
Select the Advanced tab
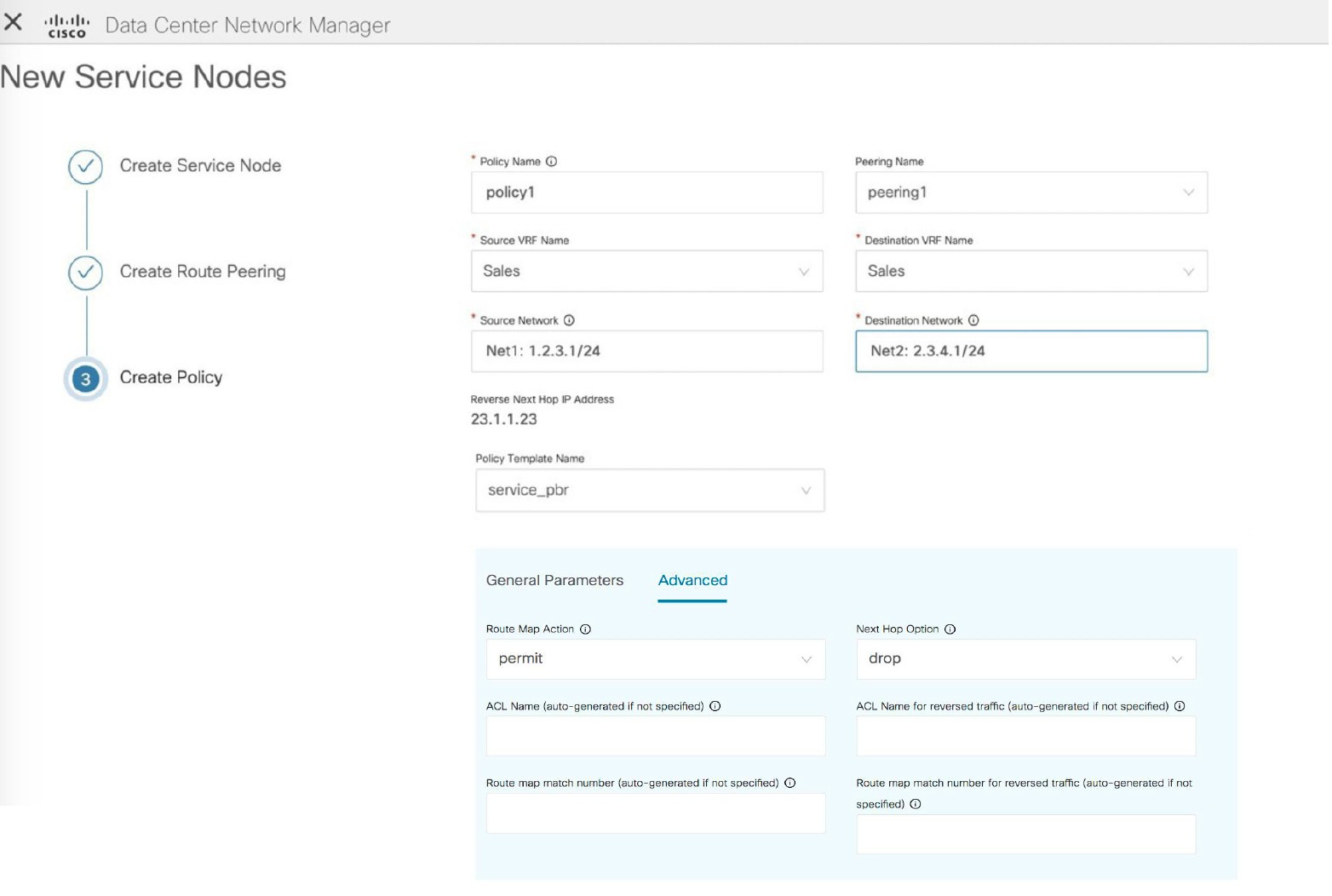coord(692,581)
